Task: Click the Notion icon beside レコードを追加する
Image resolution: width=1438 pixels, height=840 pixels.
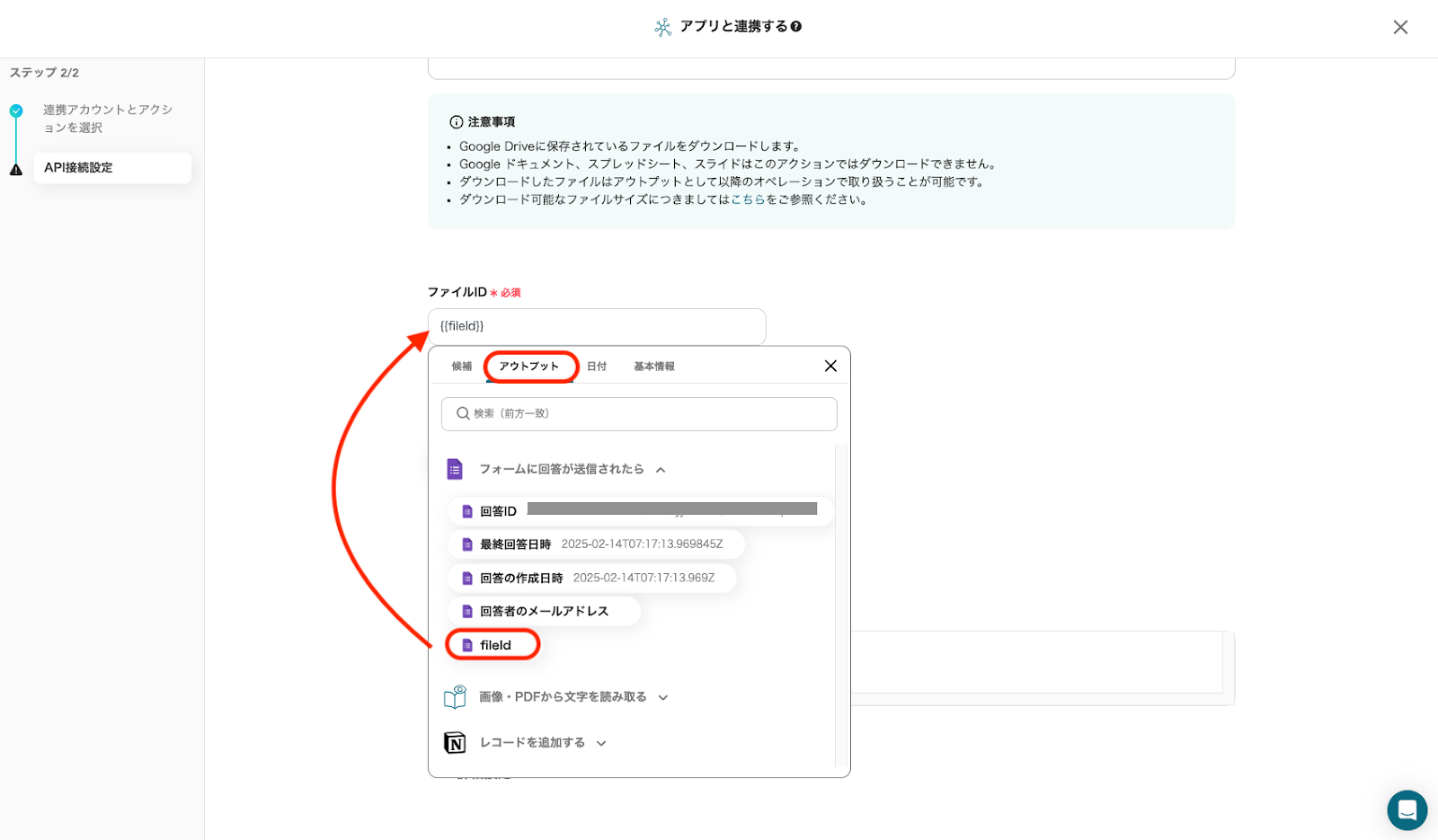Action: [x=455, y=743]
